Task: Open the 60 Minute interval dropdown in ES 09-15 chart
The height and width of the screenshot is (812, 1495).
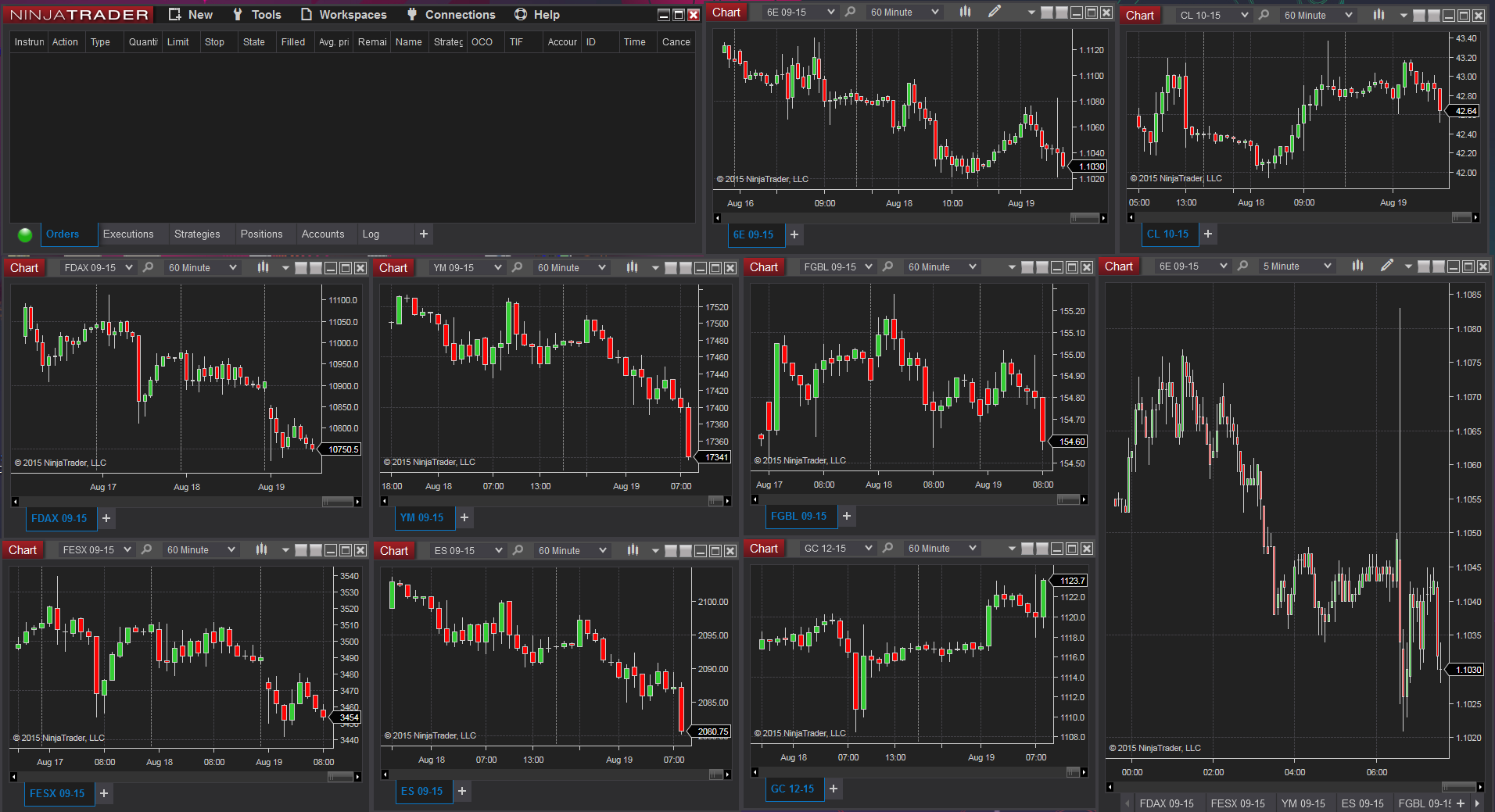Action: point(602,550)
